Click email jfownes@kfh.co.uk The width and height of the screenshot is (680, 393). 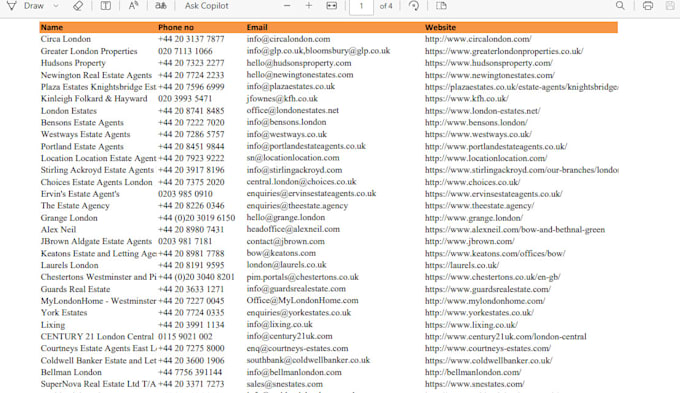[x=282, y=98]
